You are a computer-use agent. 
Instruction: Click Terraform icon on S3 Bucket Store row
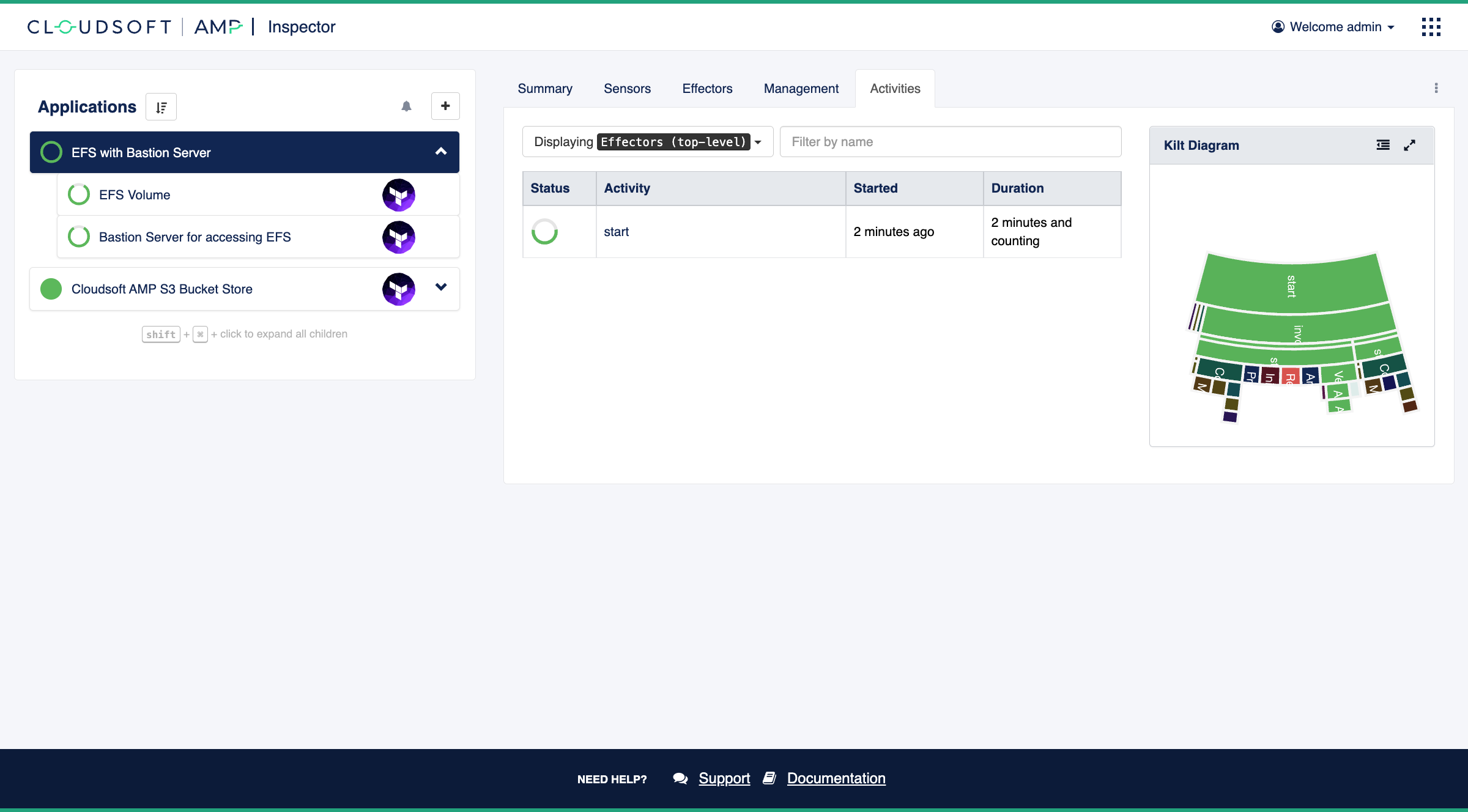point(399,289)
